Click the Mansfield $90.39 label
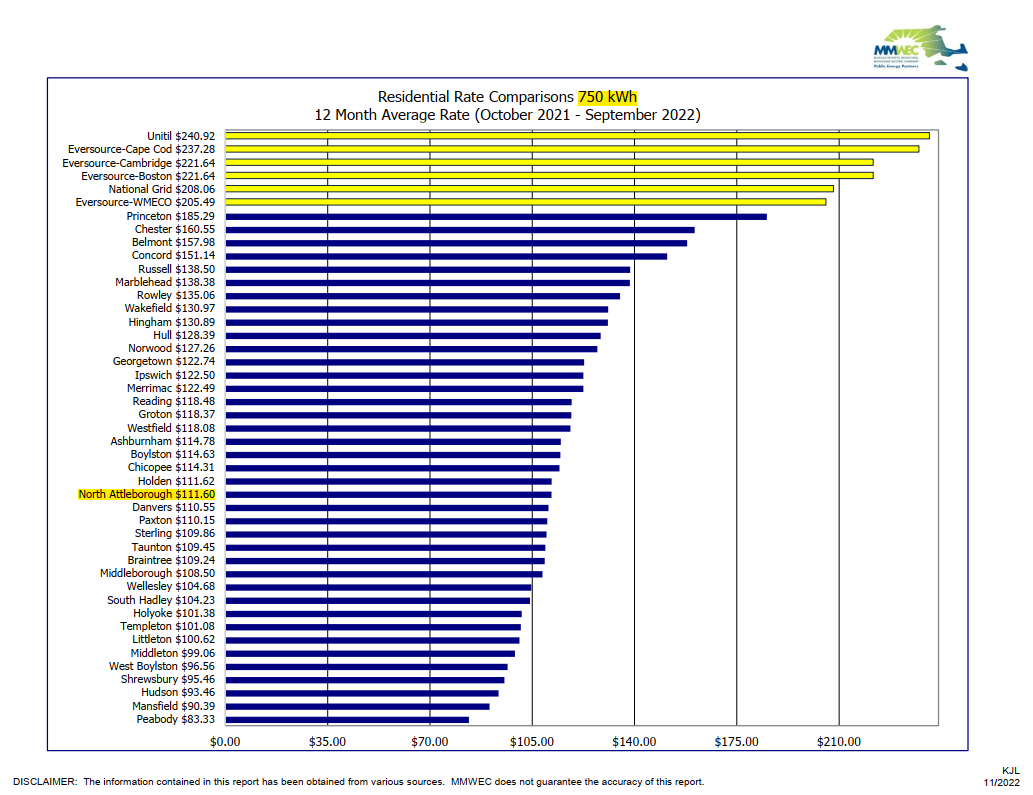 coord(173,706)
